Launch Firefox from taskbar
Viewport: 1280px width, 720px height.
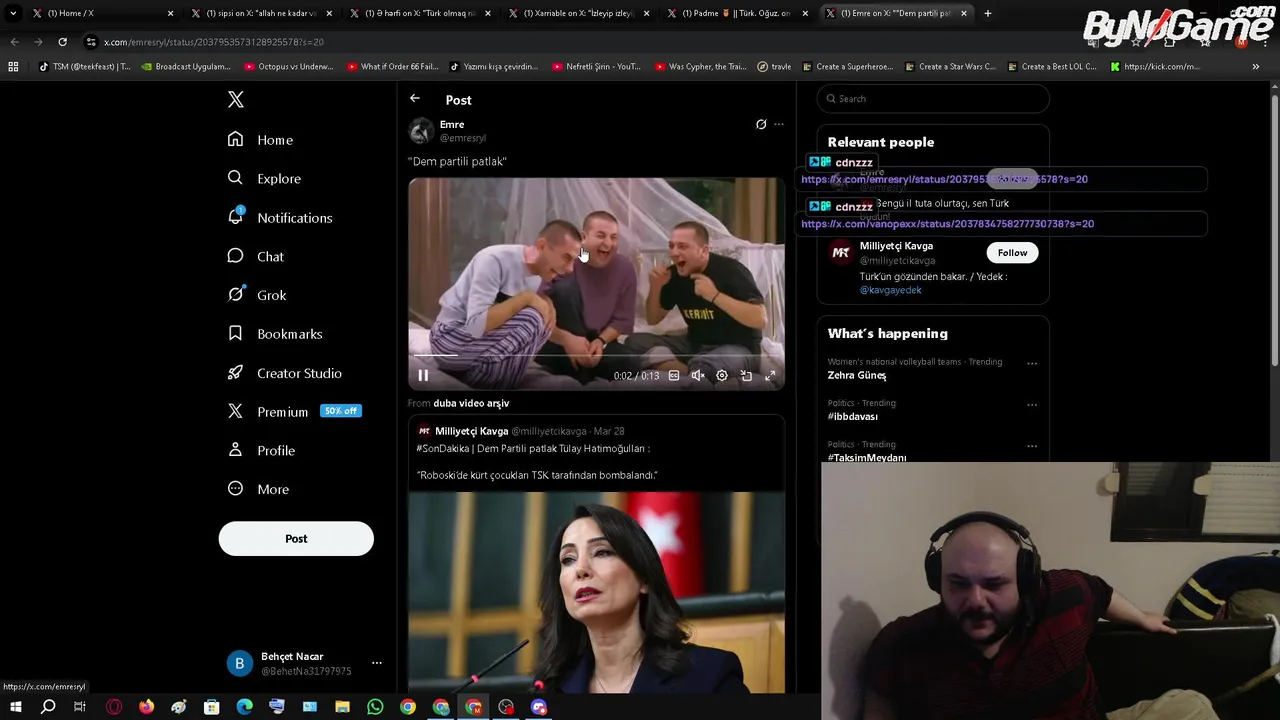146,707
